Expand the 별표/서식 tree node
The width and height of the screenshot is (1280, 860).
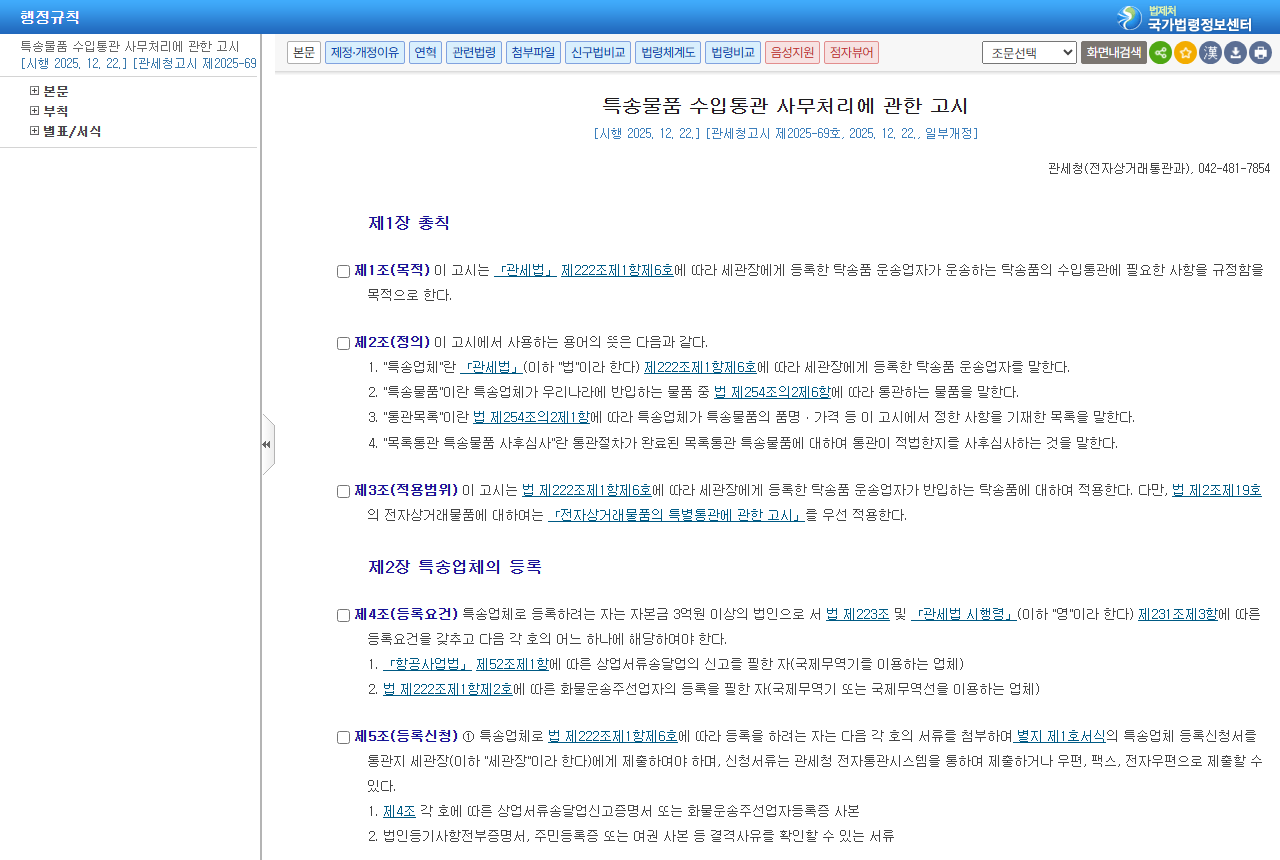click(35, 131)
